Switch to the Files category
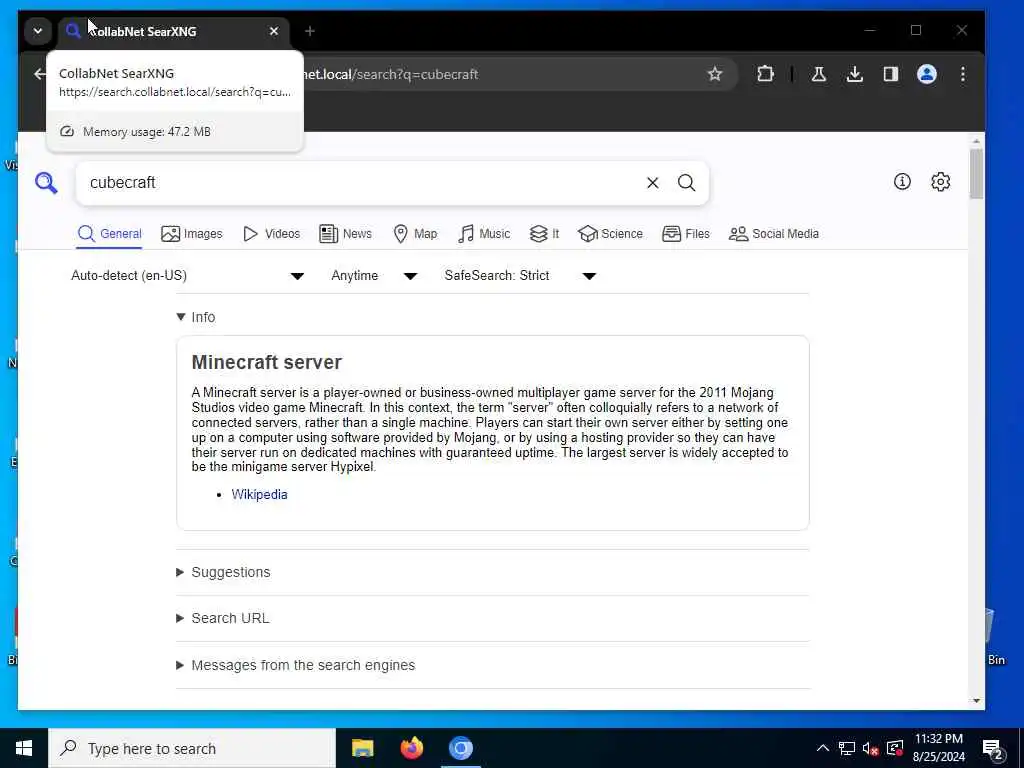Image resolution: width=1024 pixels, height=768 pixels. click(x=686, y=234)
